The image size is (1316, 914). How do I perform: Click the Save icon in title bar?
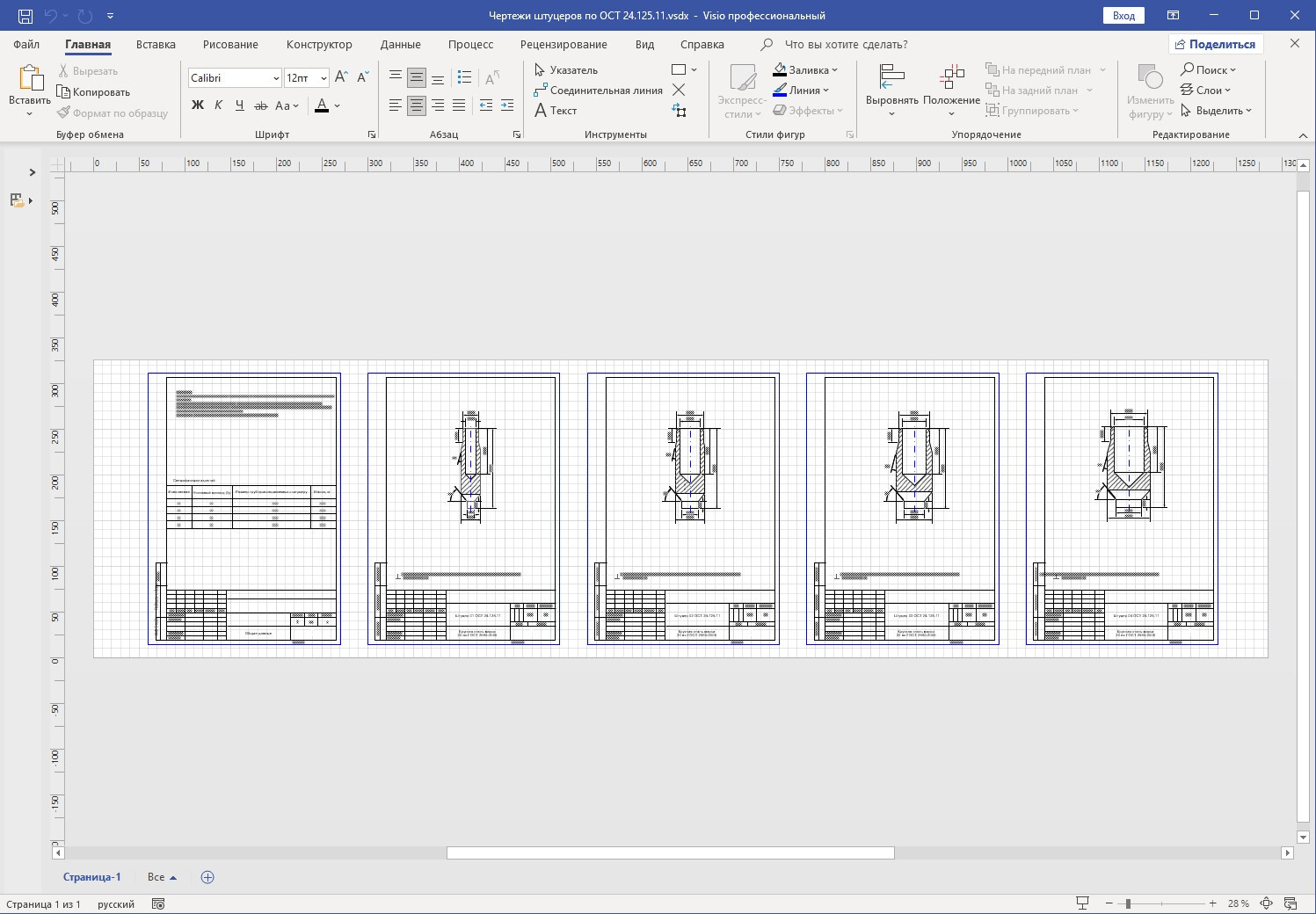coord(25,16)
